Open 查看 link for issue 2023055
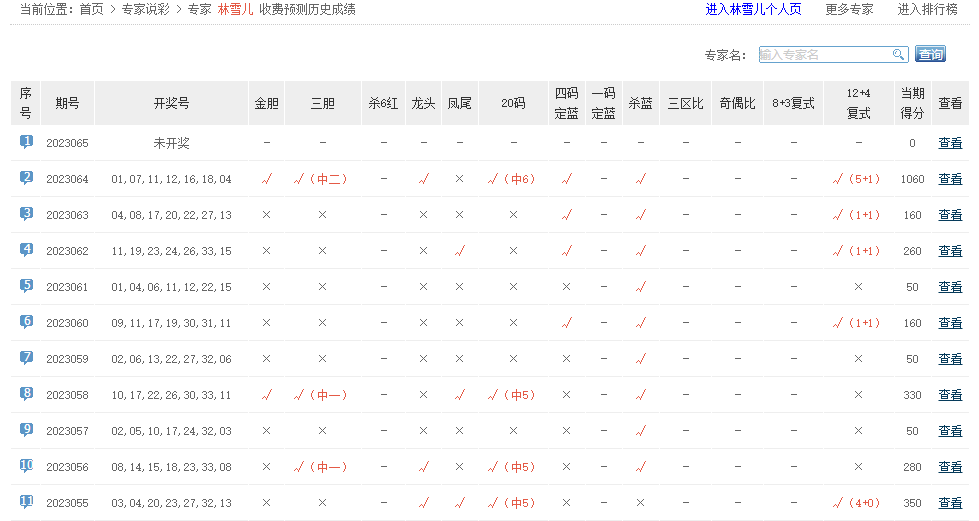This screenshot has height=521, width=979. [x=950, y=503]
